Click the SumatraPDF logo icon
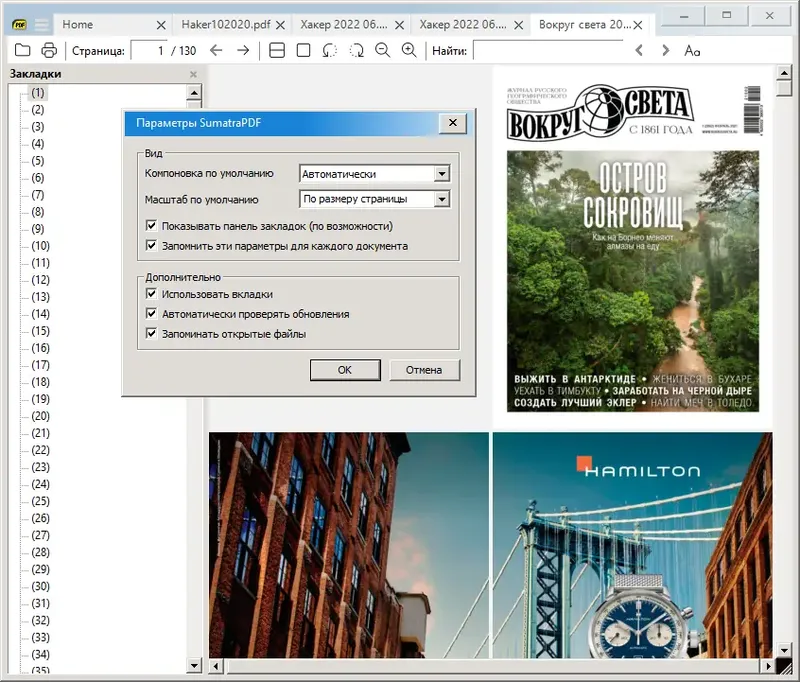This screenshot has width=800, height=682. point(19,24)
